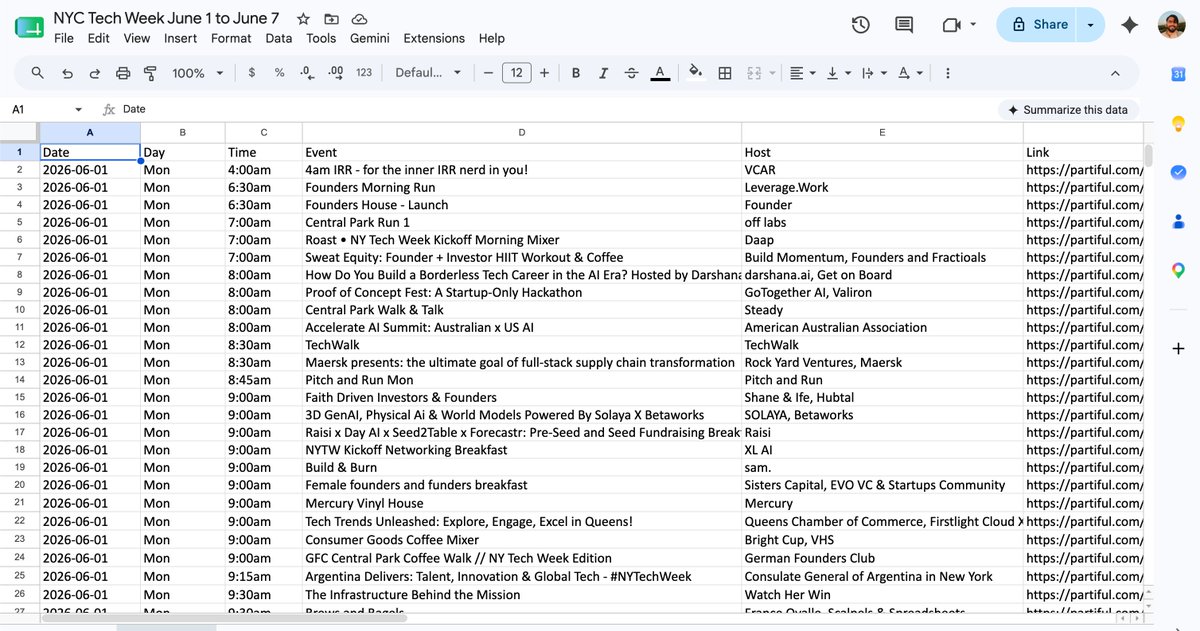Open the Extensions menu
The height and width of the screenshot is (631, 1200).
tap(434, 38)
